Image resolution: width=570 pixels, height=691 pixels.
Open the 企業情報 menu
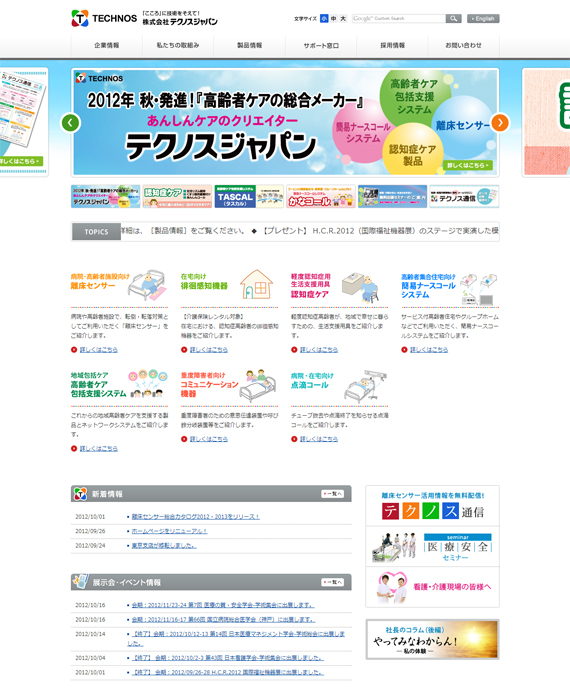click(x=106, y=45)
